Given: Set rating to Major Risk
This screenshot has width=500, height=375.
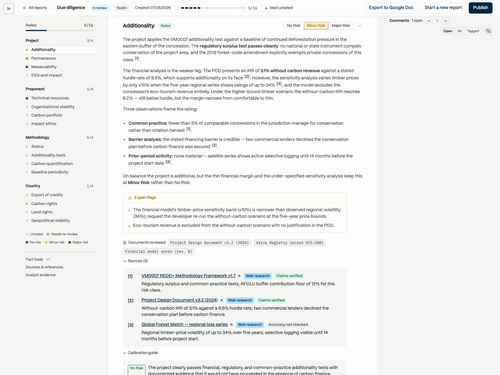Looking at the screenshot, I should pos(341,26).
